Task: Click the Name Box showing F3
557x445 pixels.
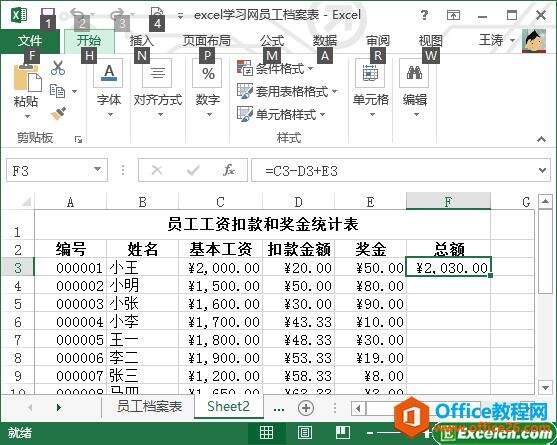Action: (49, 170)
